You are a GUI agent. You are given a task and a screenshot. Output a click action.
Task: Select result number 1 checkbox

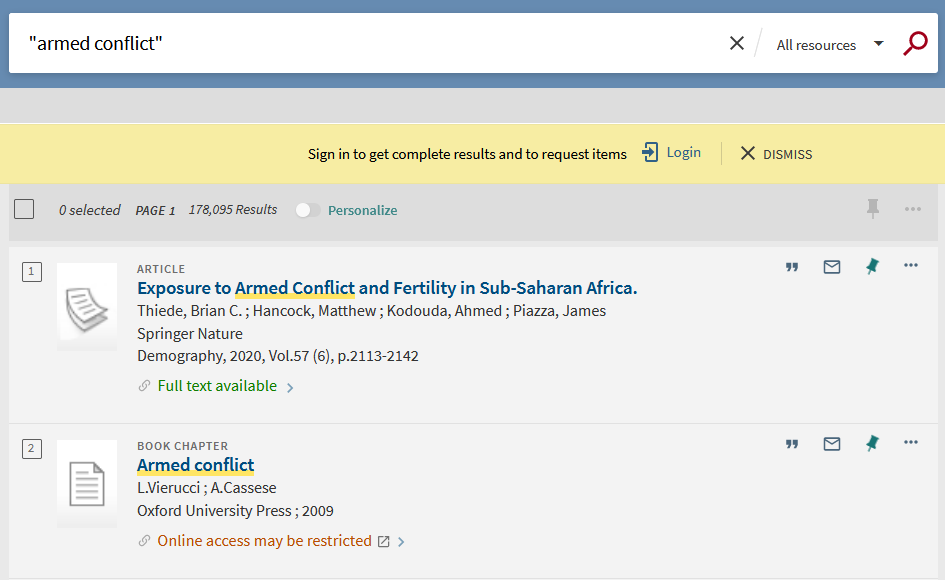[32, 272]
